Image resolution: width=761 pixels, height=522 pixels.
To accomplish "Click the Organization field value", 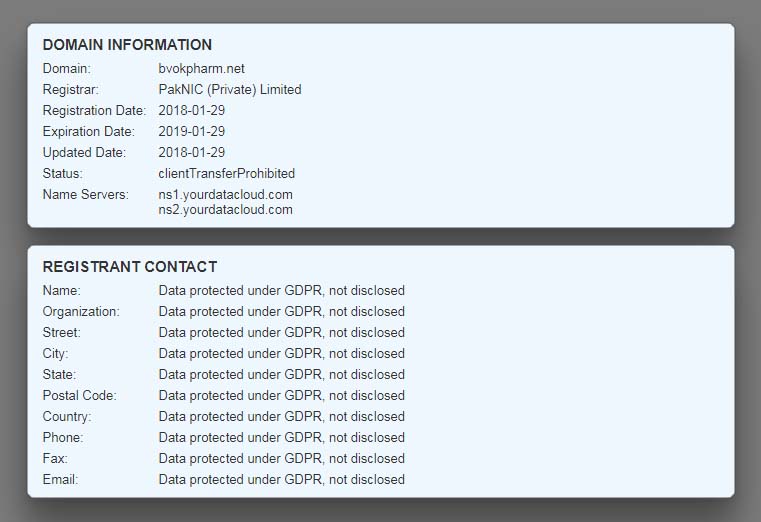I will pos(281,312).
